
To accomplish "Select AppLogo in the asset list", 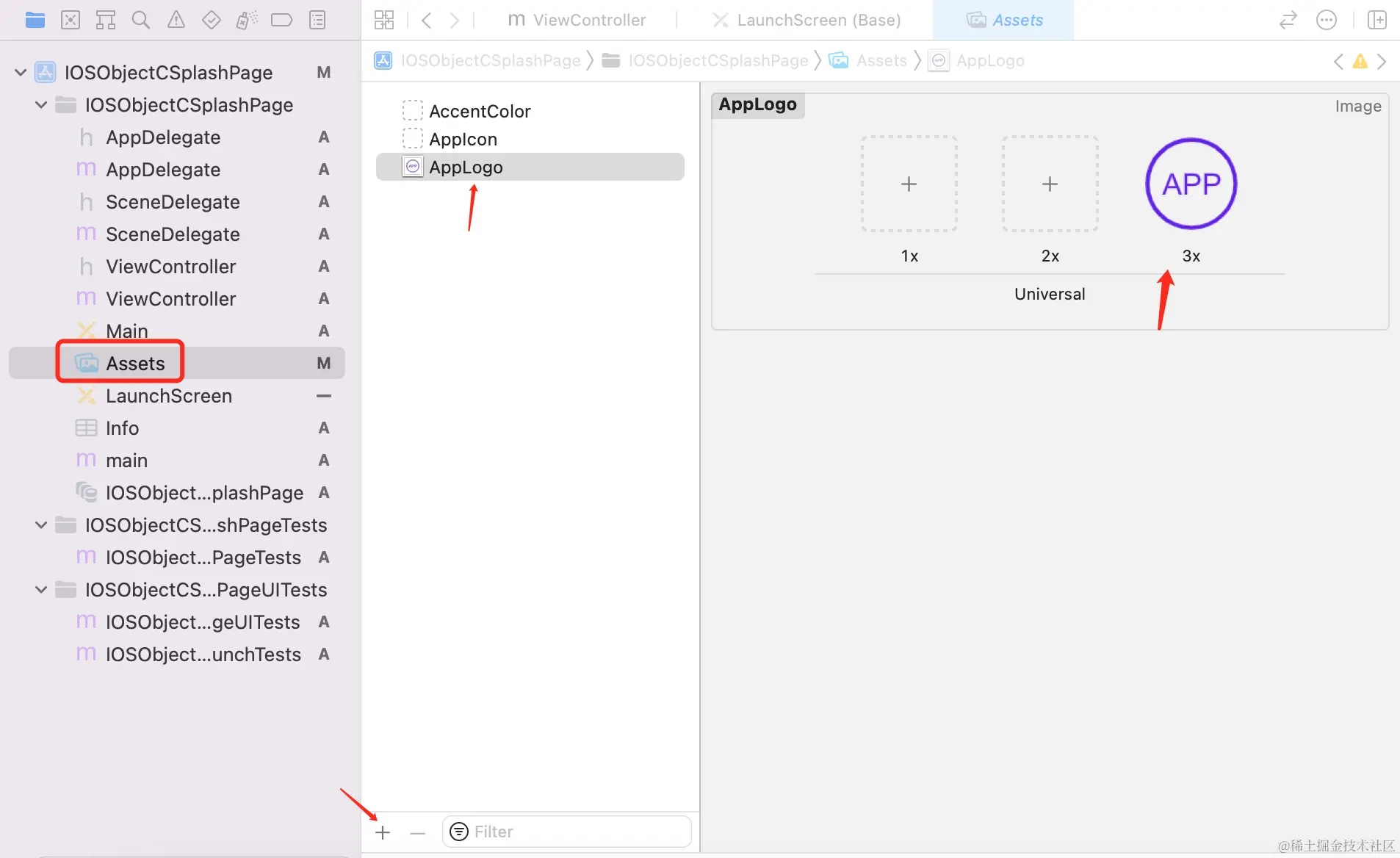I will [x=530, y=167].
